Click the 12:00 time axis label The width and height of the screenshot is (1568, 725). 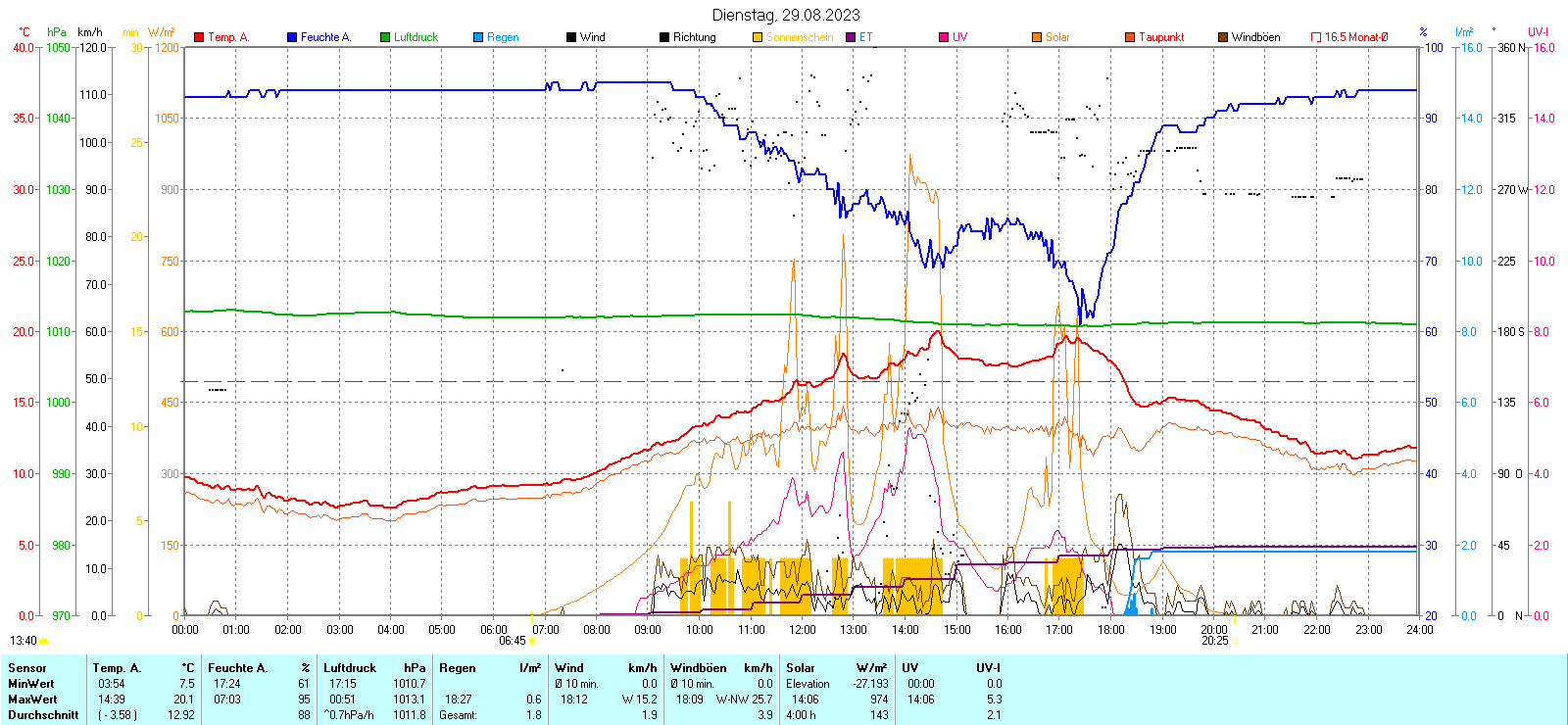802,630
